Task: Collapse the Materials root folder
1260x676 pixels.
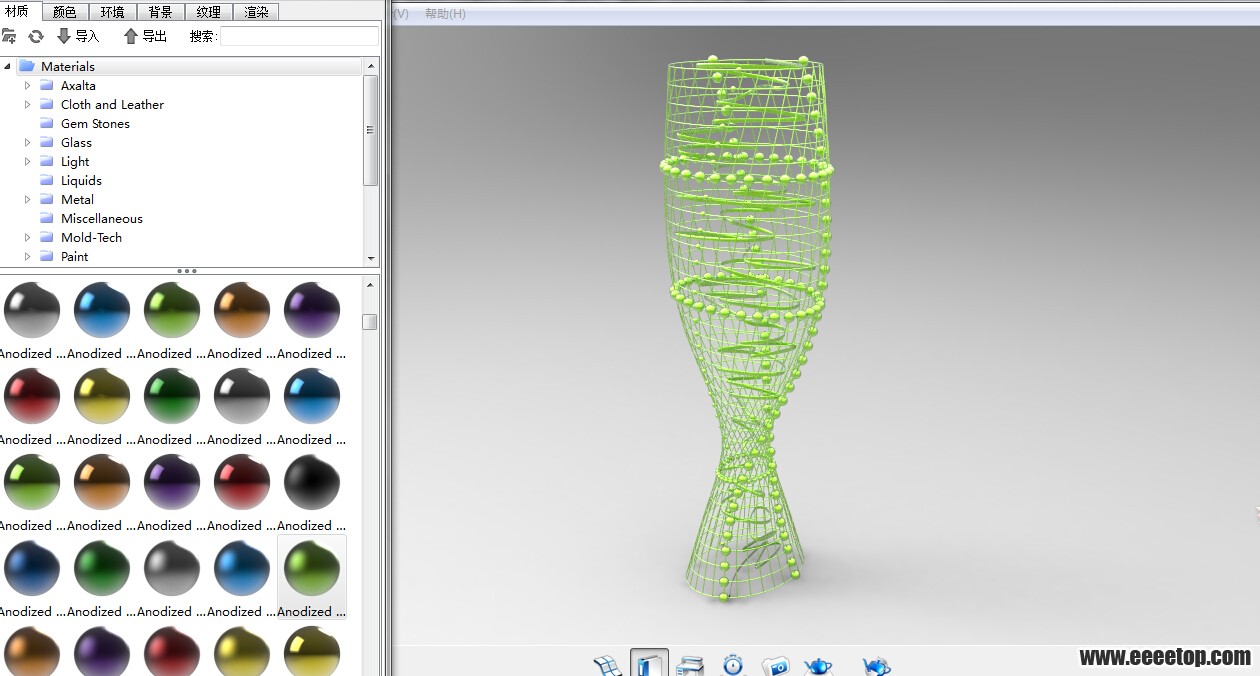Action: (x=8, y=66)
